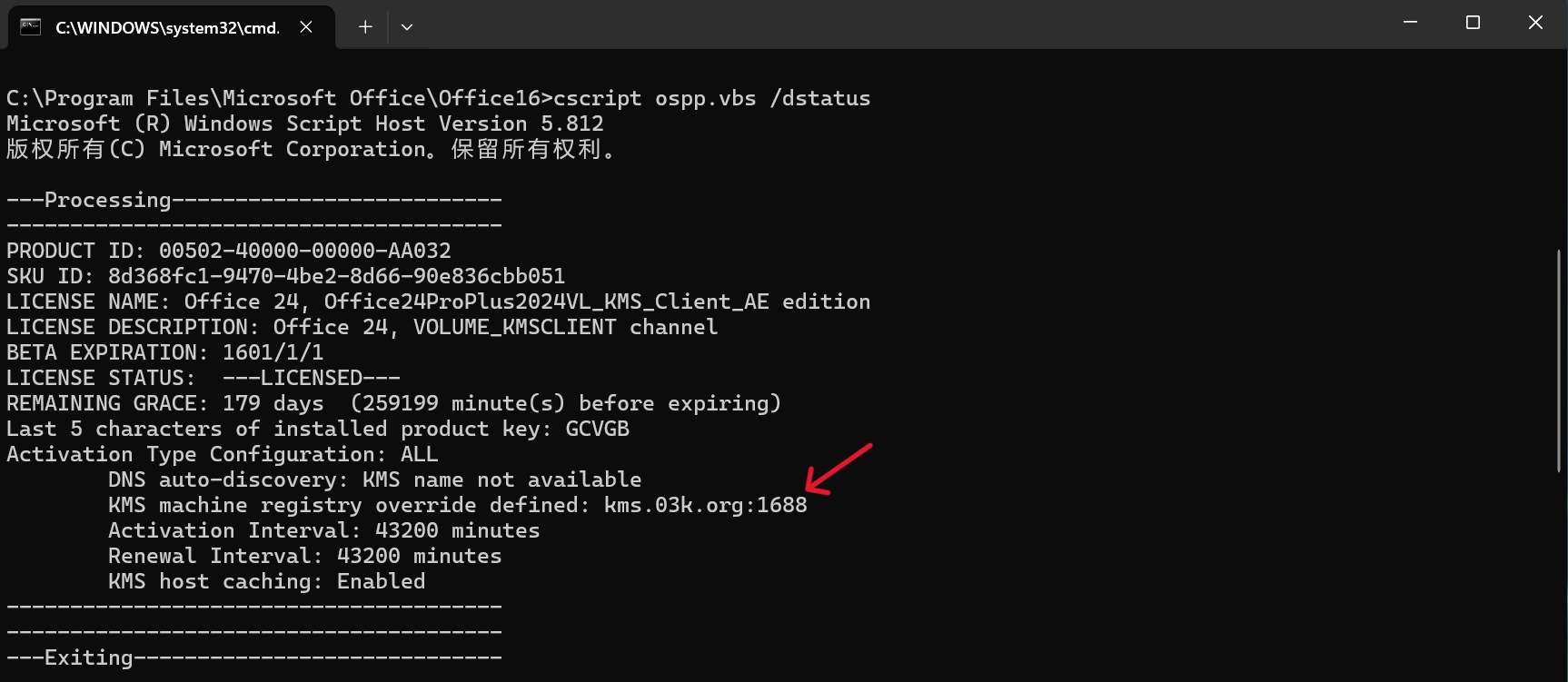Viewport: 1568px width, 682px height.
Task: Close the terminal window
Action: tap(1535, 23)
